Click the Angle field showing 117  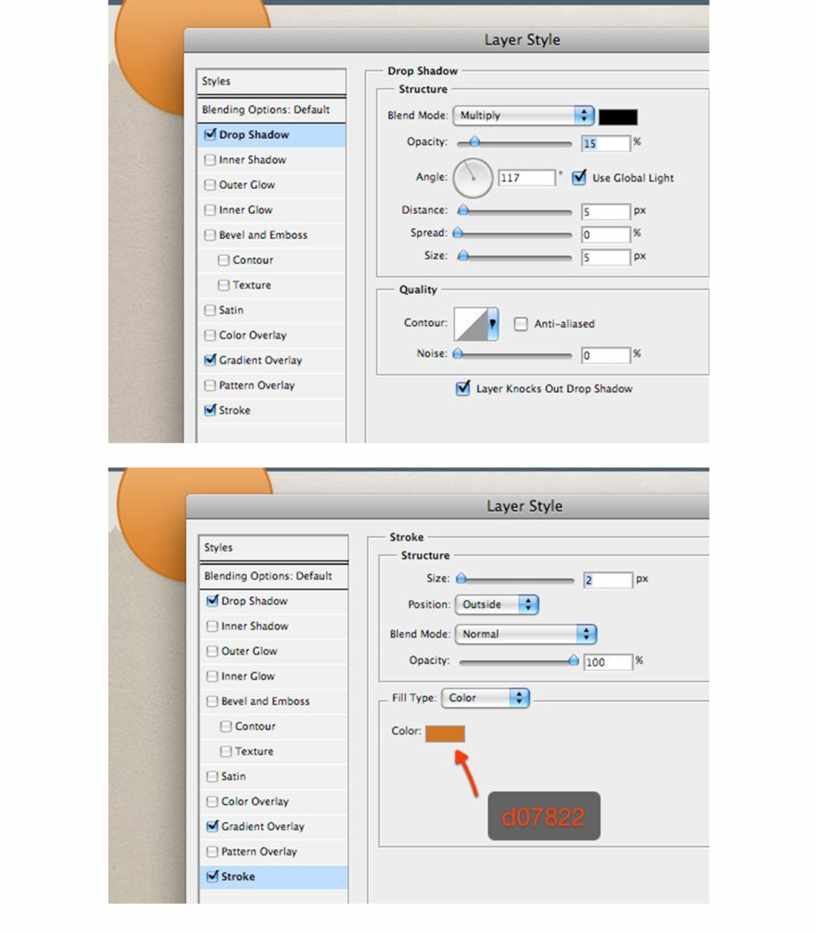[x=527, y=178]
